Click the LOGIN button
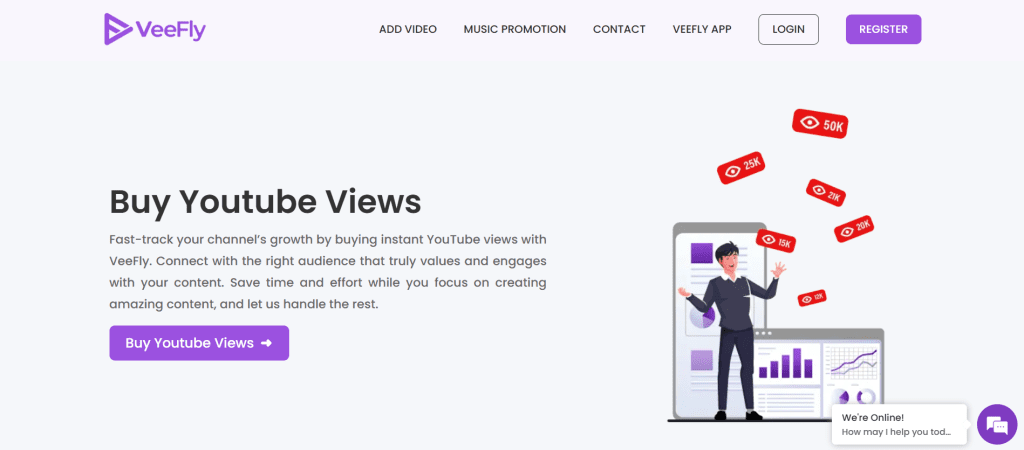The height and width of the screenshot is (450, 1024). tap(788, 29)
